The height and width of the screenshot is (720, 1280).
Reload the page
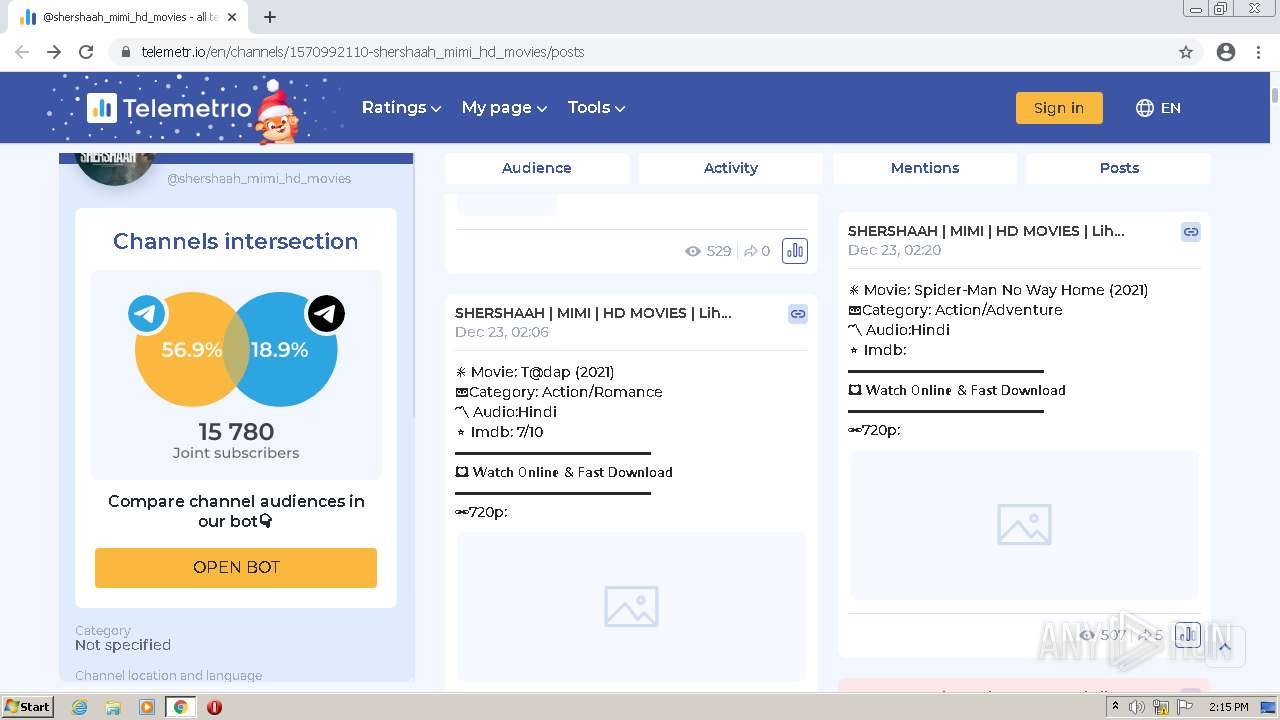(x=86, y=52)
